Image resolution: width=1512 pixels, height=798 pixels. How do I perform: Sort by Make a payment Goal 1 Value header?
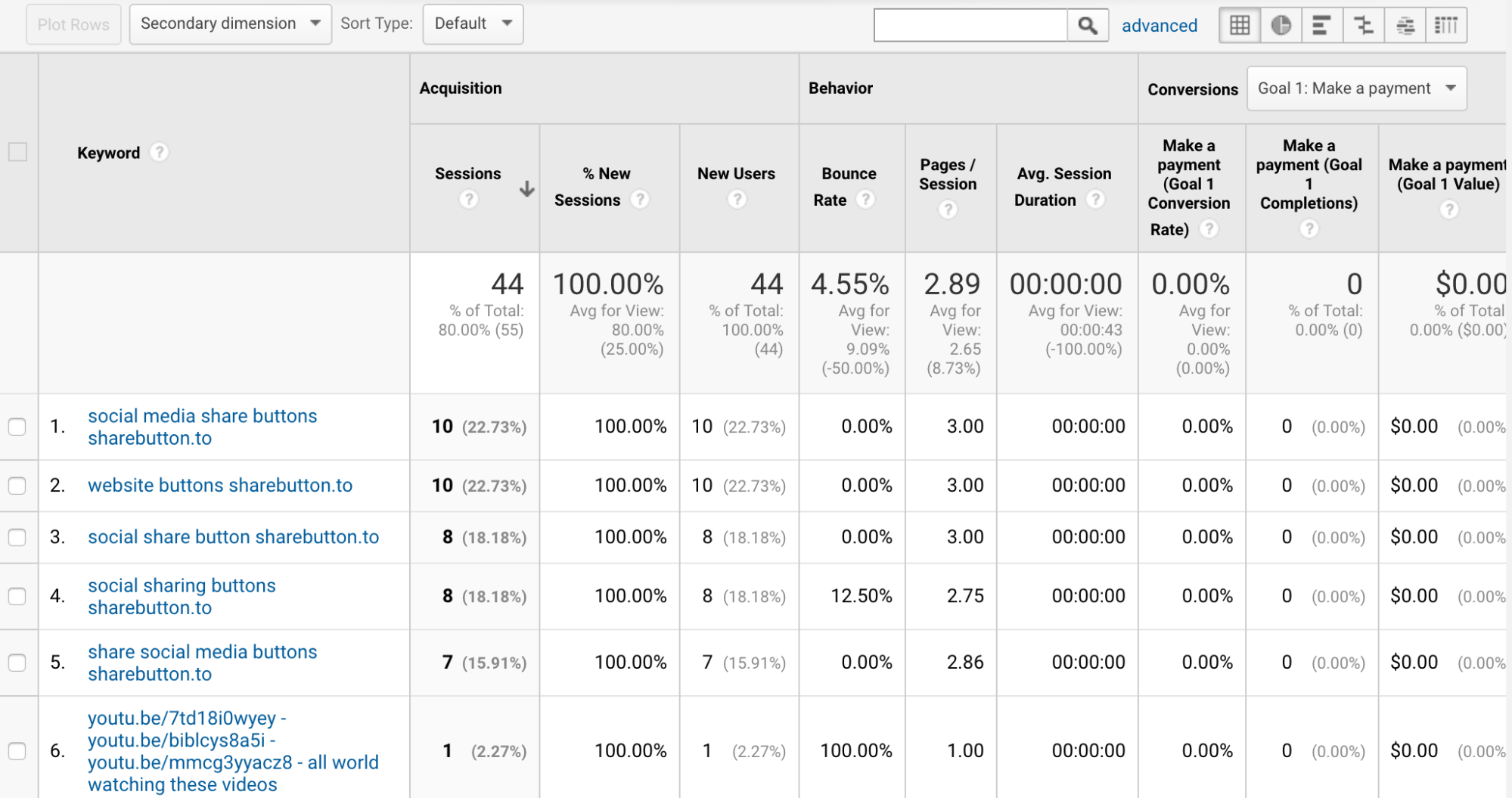coord(1447,174)
